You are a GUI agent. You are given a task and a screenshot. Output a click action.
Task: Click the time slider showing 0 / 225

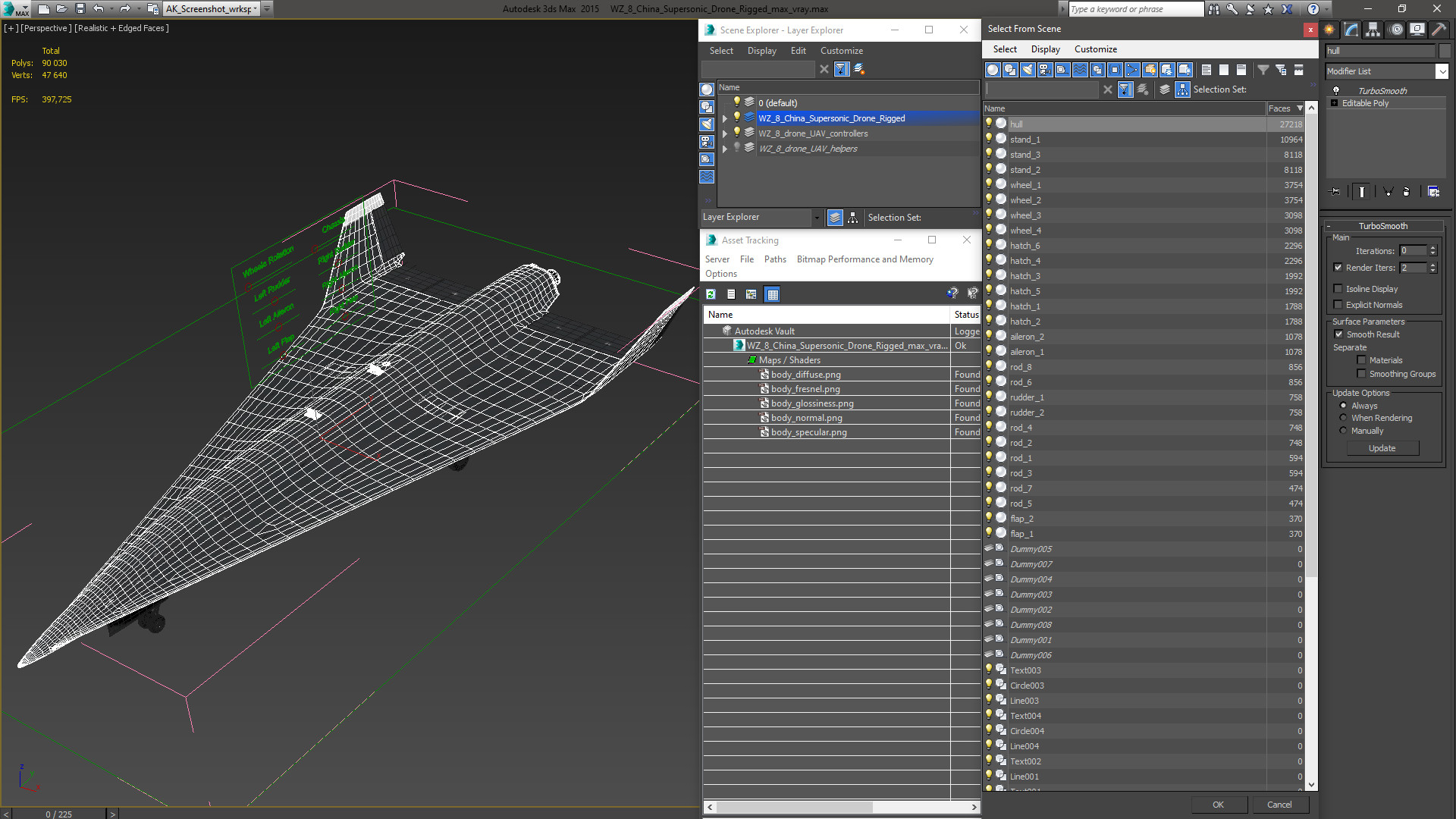point(58,814)
